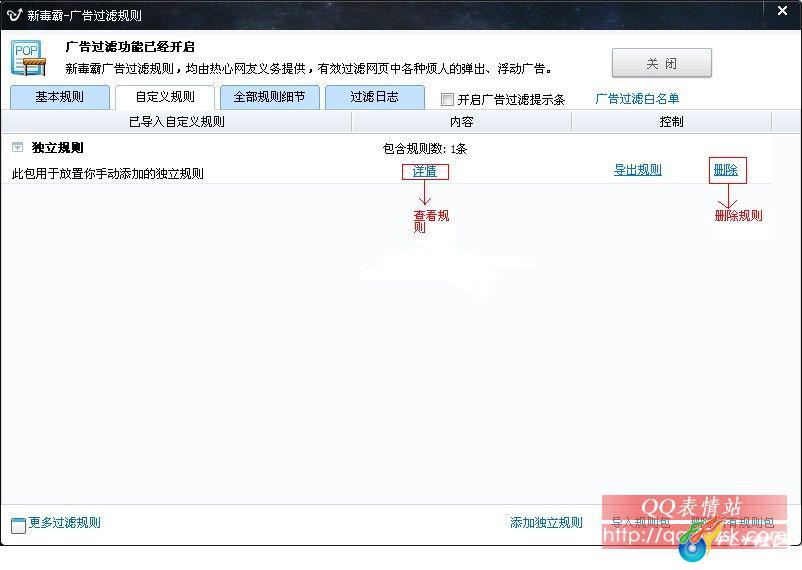The image size is (802, 570).
Task: Click 删除 link for 独立规则
Action: pyautogui.click(x=726, y=170)
